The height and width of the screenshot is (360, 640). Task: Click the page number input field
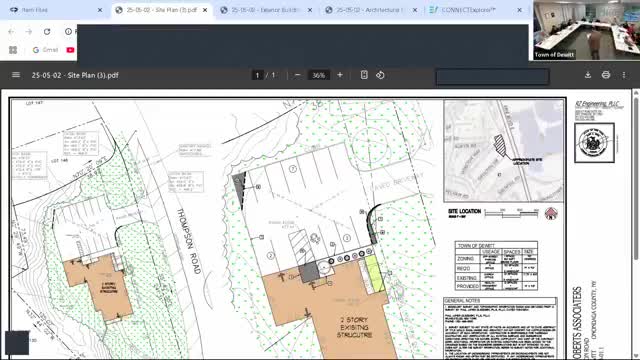(257, 75)
